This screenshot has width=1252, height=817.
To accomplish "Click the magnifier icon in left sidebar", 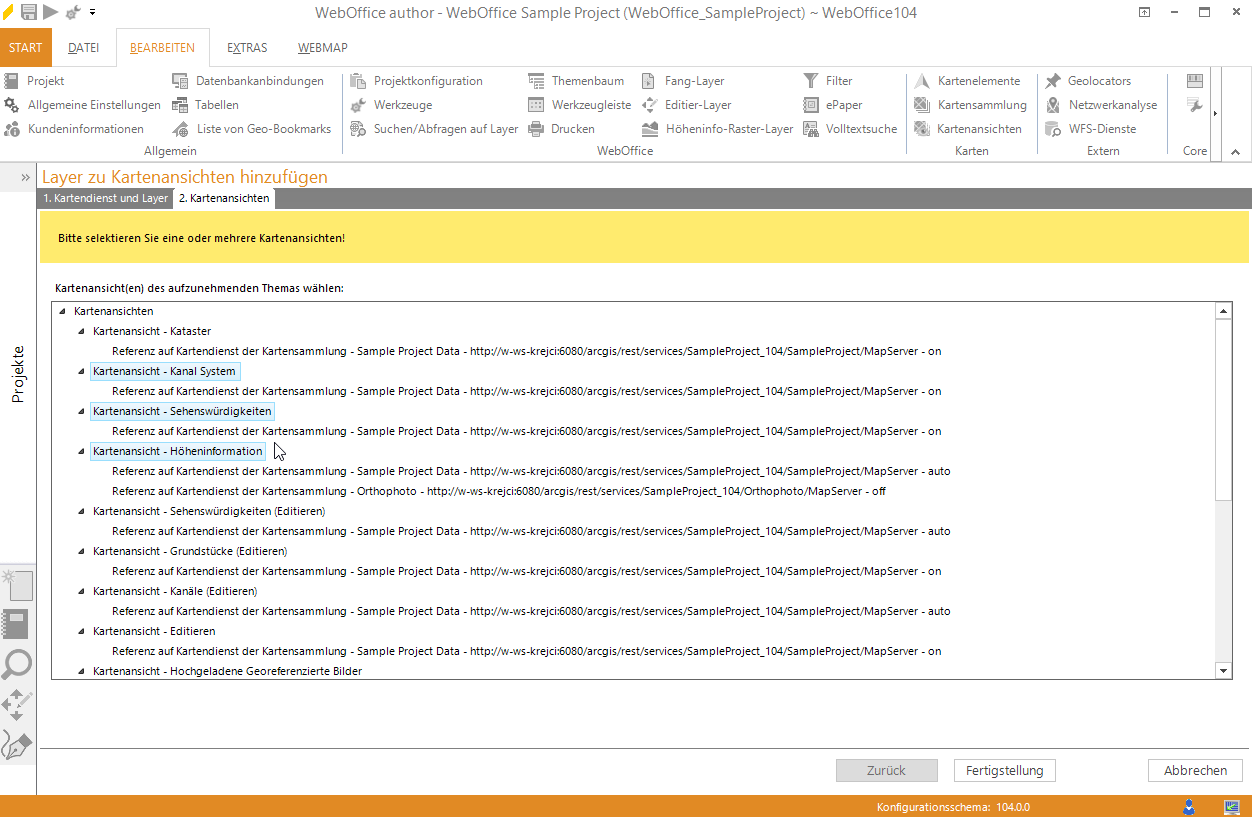I will pyautogui.click(x=17, y=664).
